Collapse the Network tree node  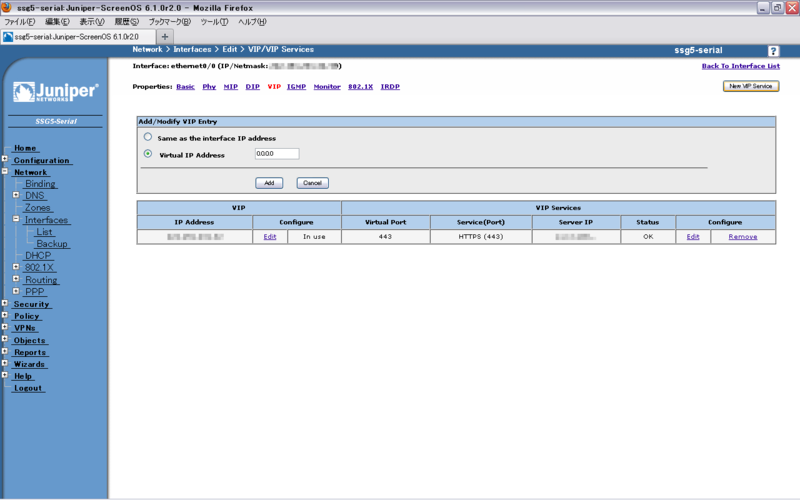pos(5,171)
